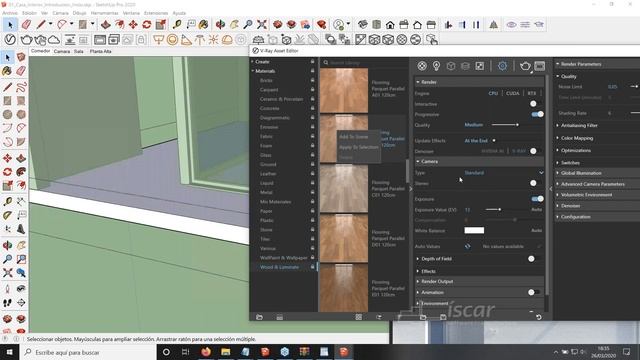The image size is (640, 360).
Task: Open the Ventana menu
Action: click(131, 13)
